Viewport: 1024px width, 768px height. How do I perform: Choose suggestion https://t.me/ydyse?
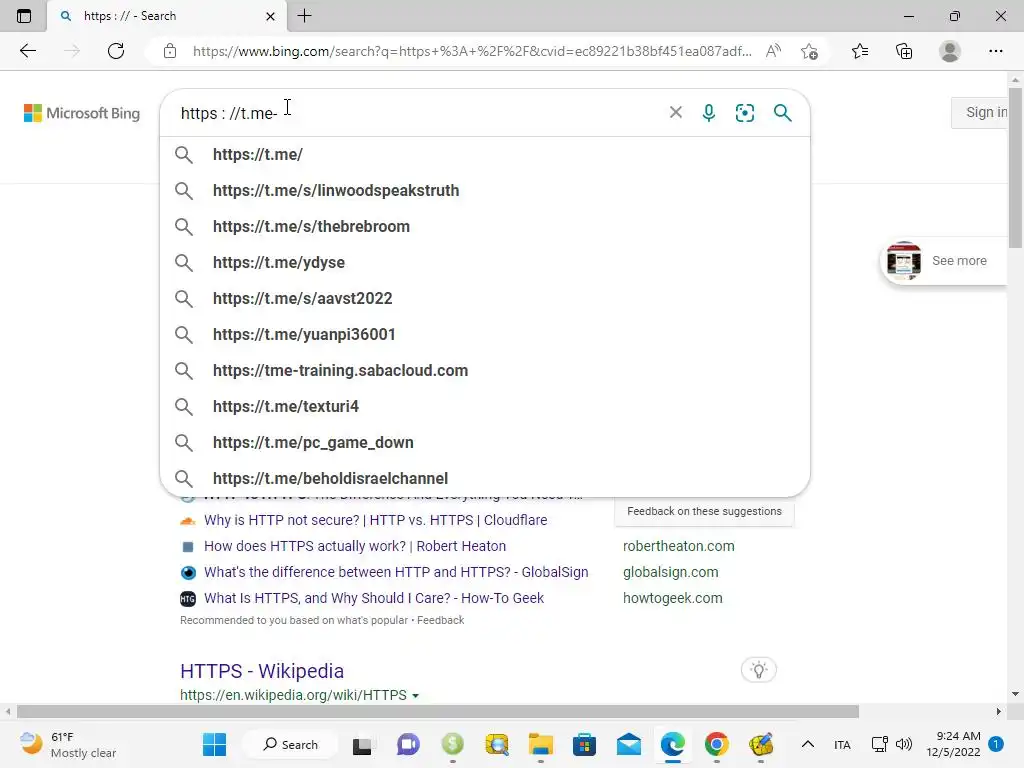[x=485, y=263]
